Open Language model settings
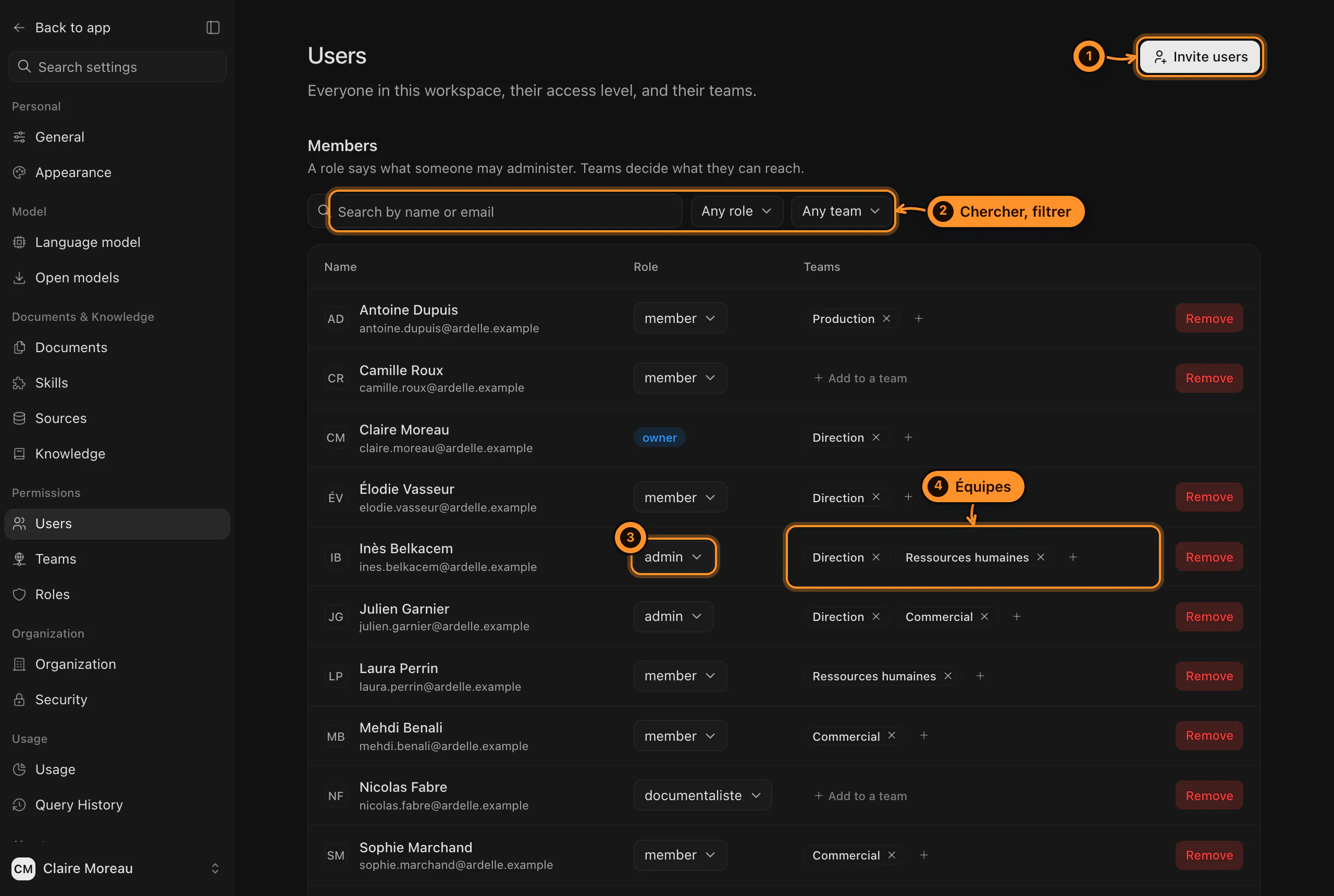Viewport: 1334px width, 896px height. click(117, 242)
